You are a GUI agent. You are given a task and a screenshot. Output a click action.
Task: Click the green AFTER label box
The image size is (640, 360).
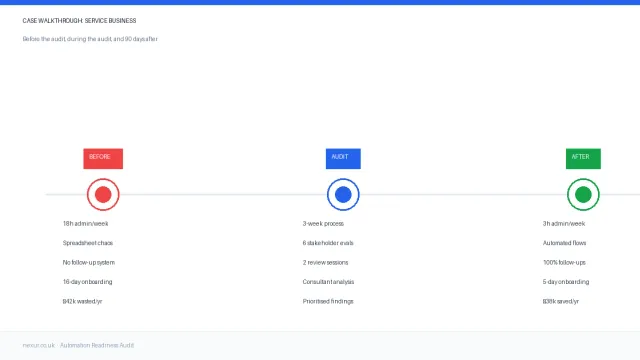(583, 158)
